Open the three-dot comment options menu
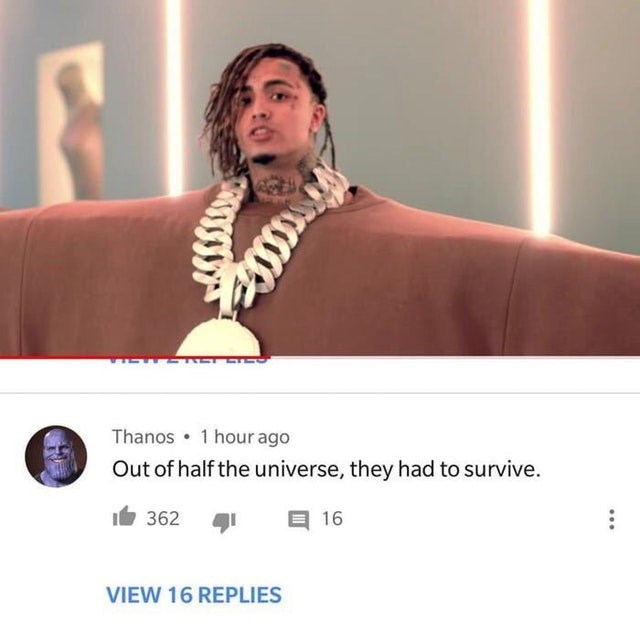This screenshot has height=631, width=640. click(x=611, y=519)
